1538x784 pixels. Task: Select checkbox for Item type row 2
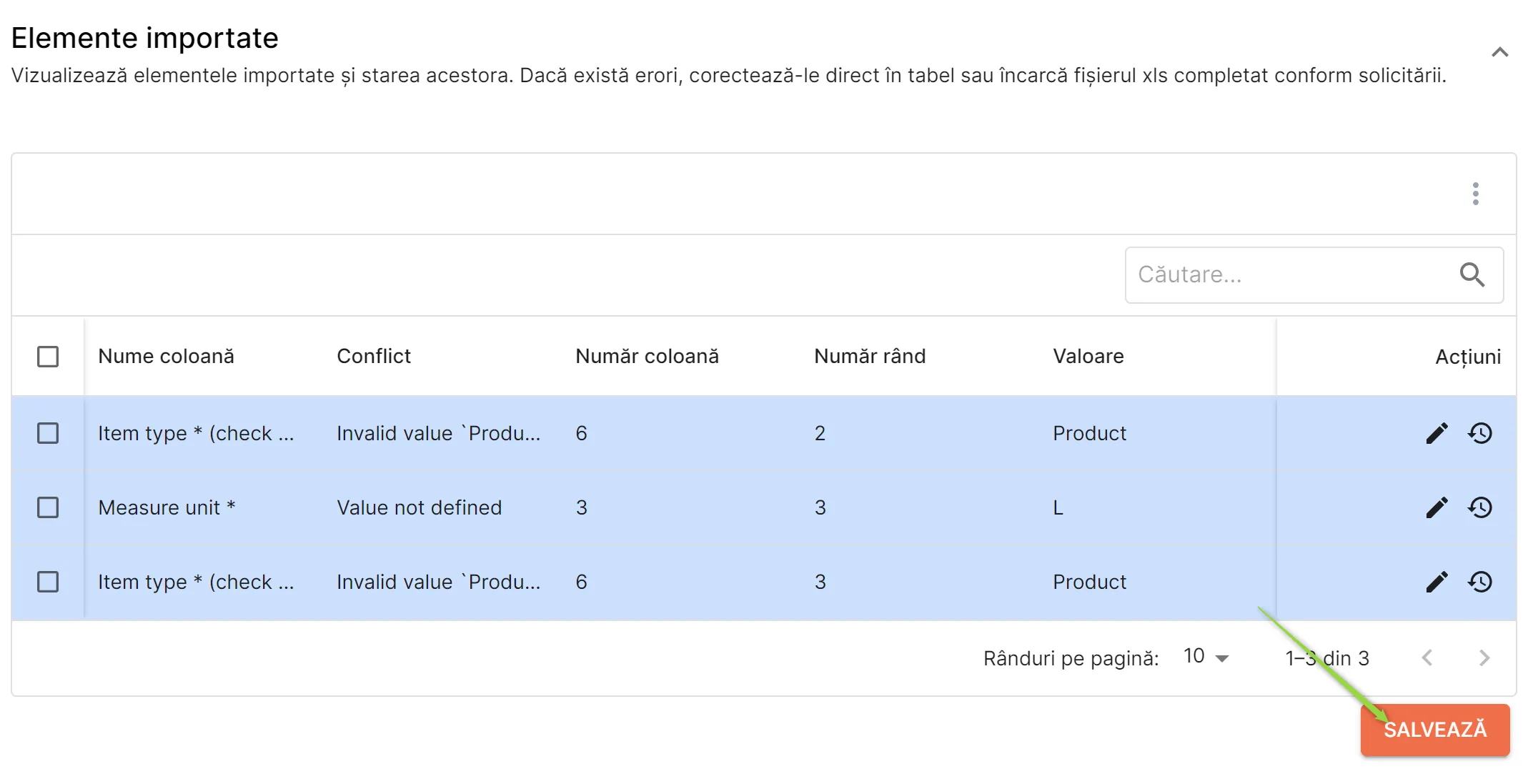(48, 433)
